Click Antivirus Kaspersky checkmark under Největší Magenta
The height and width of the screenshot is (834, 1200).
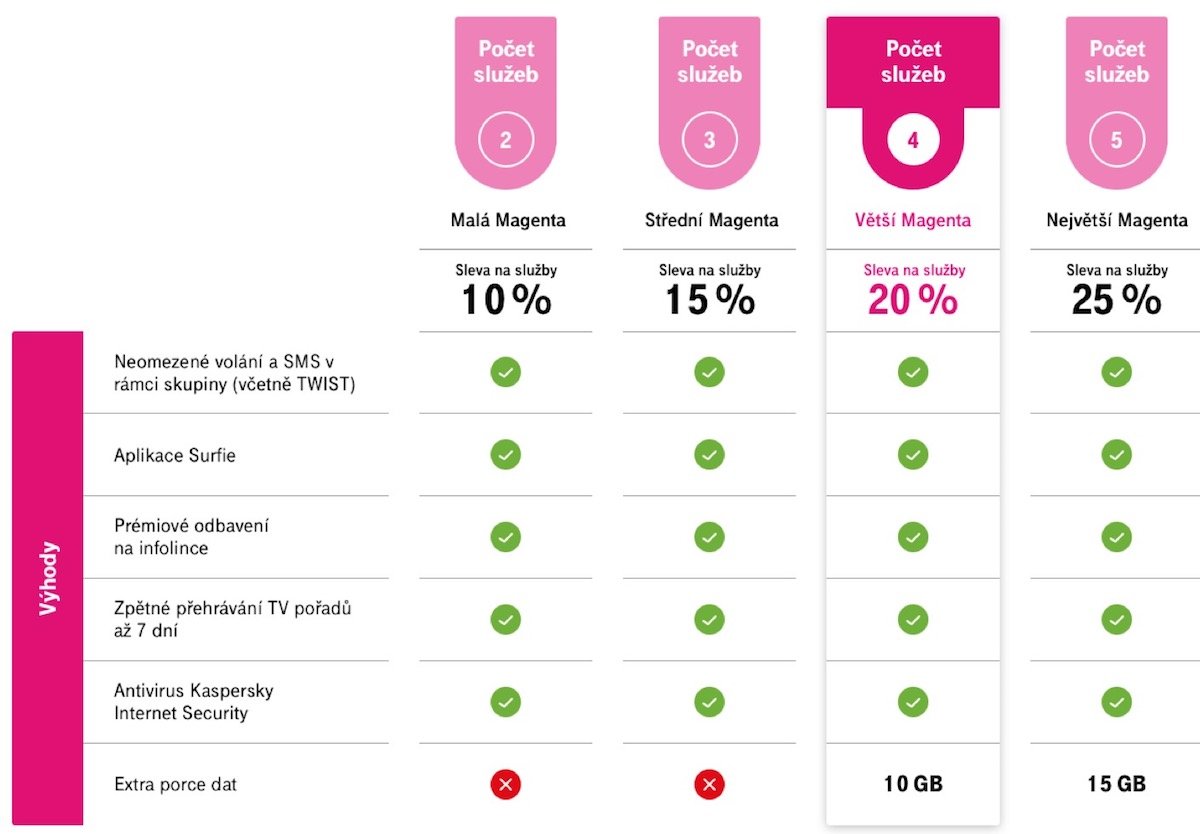click(1116, 702)
